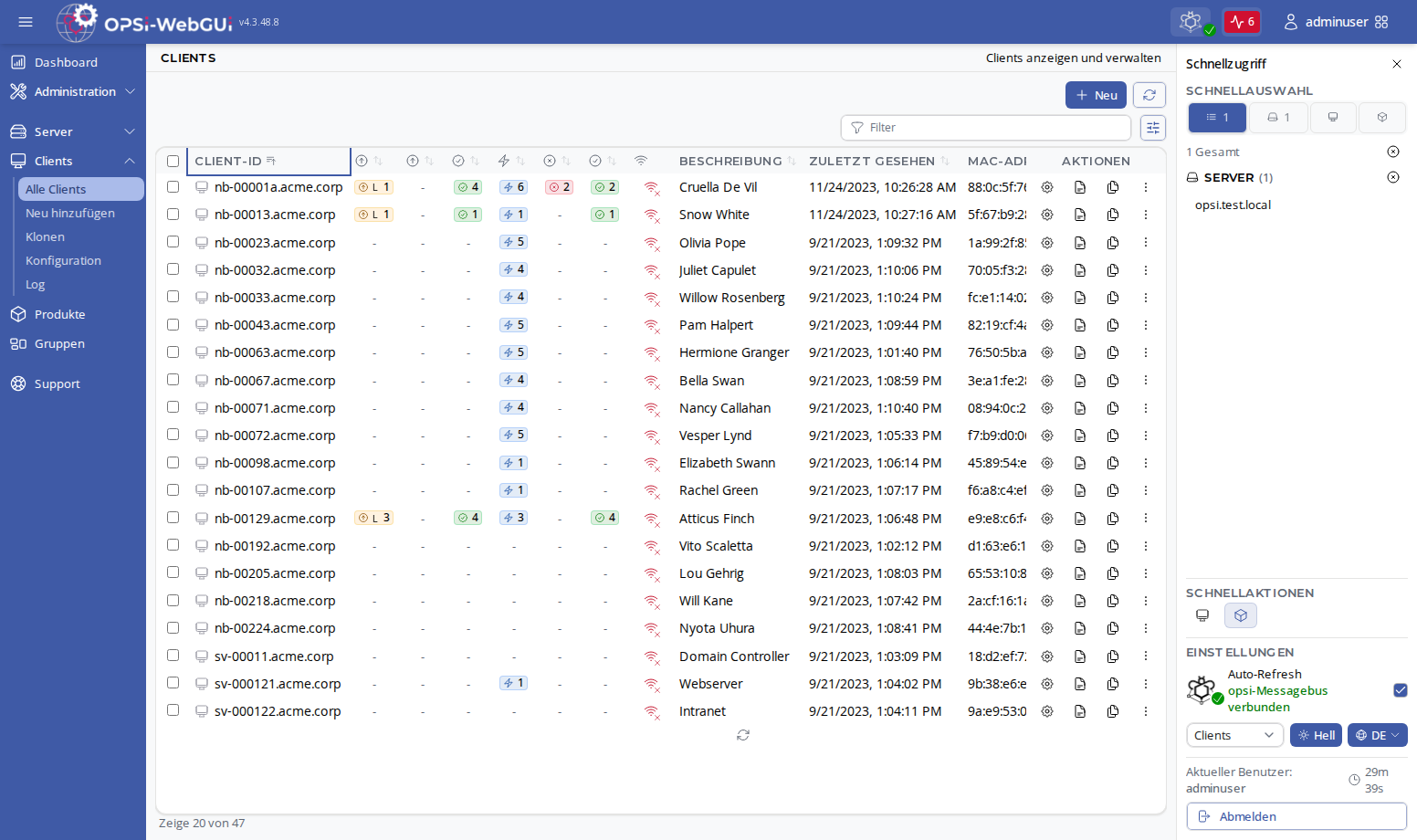The height and width of the screenshot is (840, 1417).
Task: Sort by ZULETZT GESEHEN column
Action: (878, 161)
